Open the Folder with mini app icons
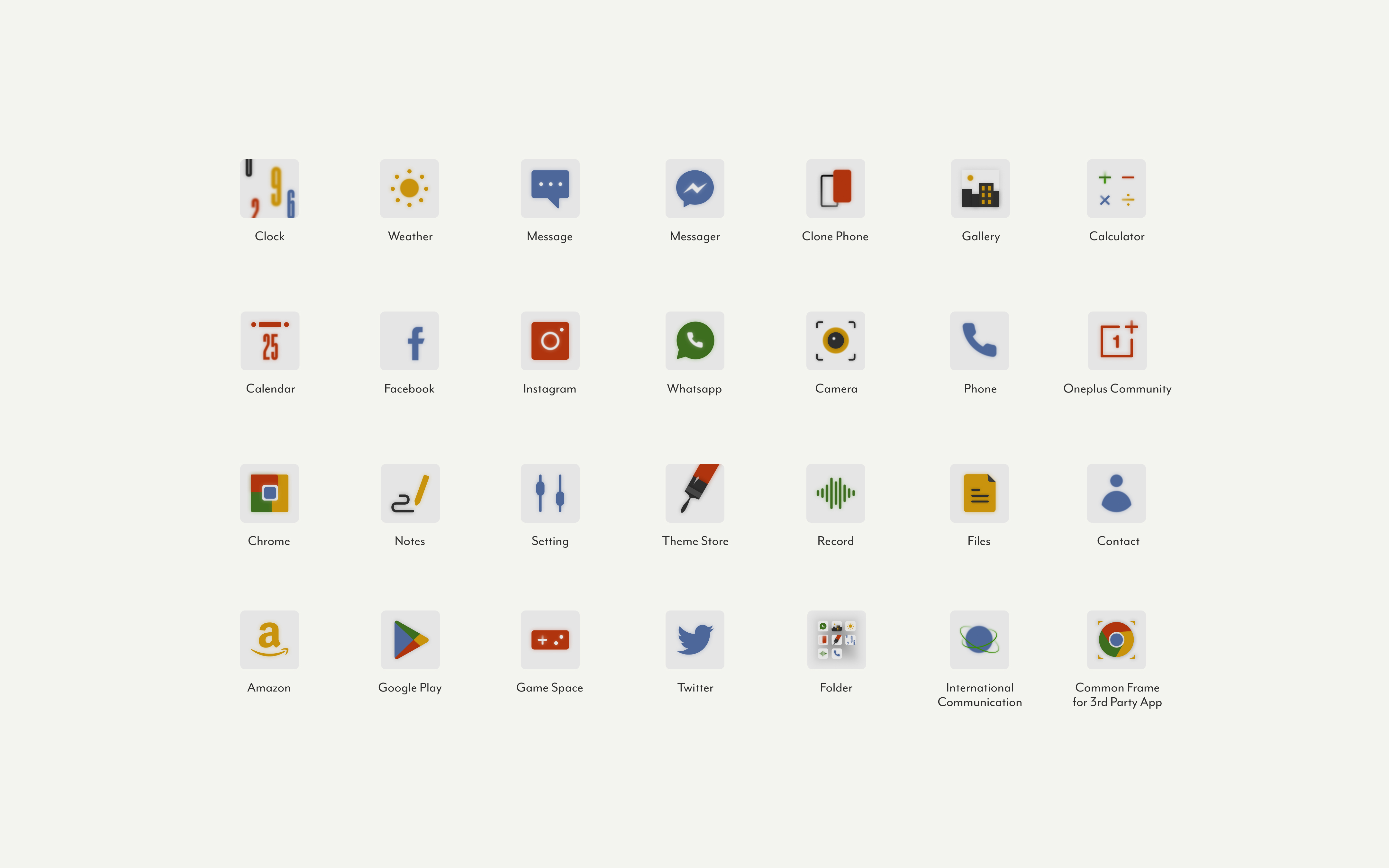The width and height of the screenshot is (1389, 868). (836, 639)
